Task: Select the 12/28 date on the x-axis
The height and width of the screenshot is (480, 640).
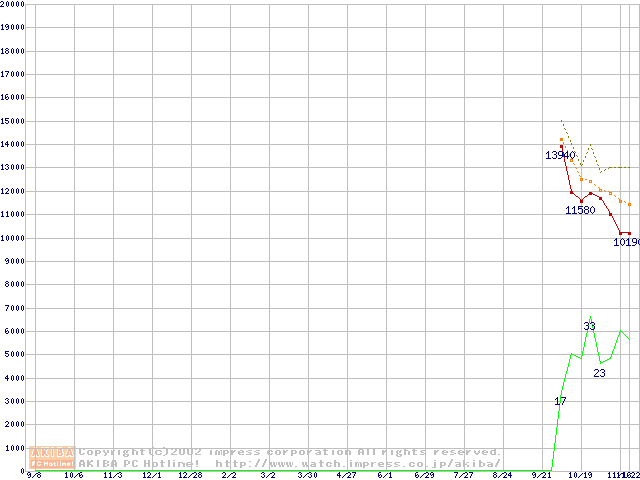Action: [x=190, y=476]
